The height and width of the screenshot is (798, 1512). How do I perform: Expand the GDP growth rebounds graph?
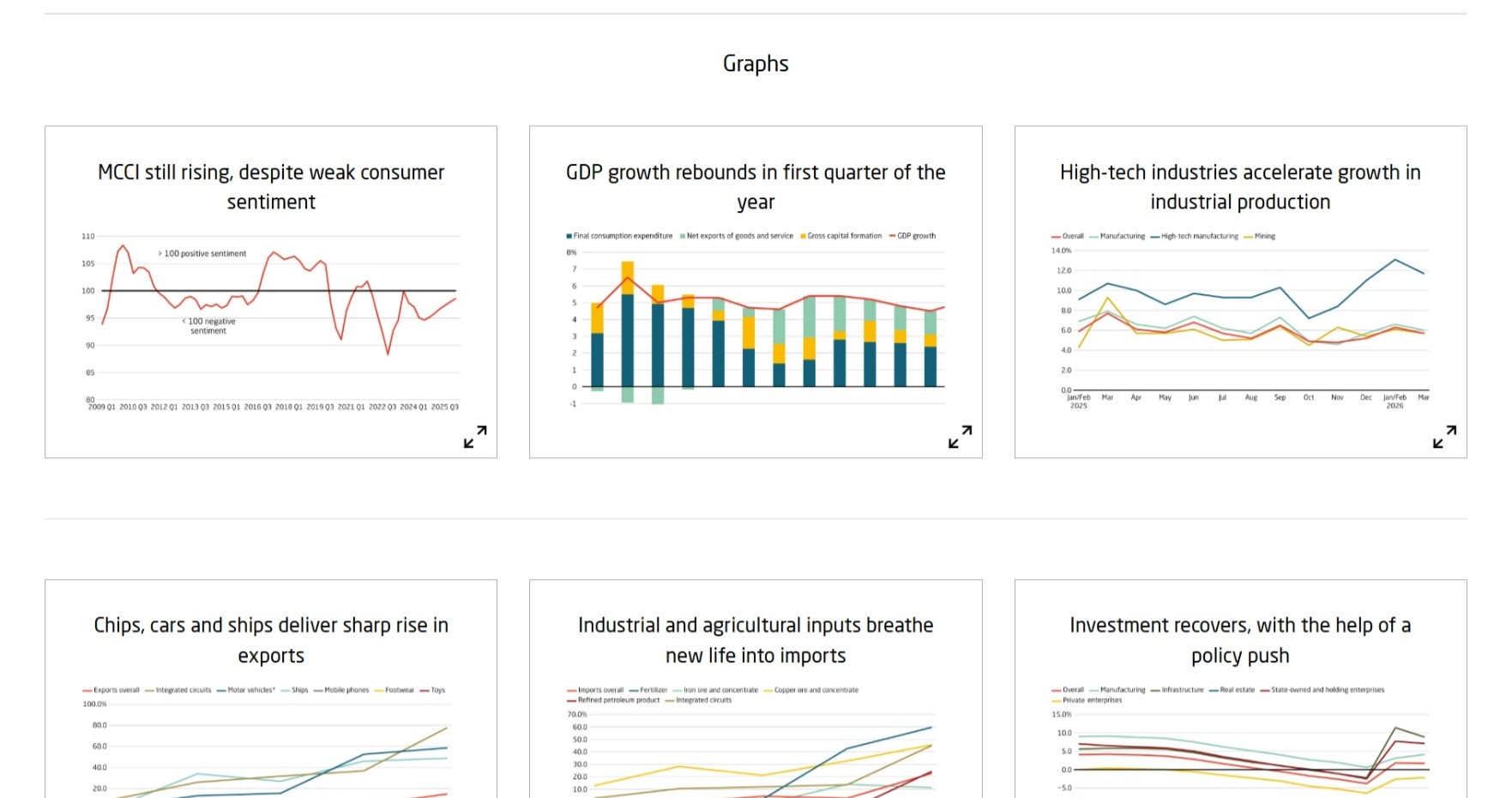tap(960, 437)
